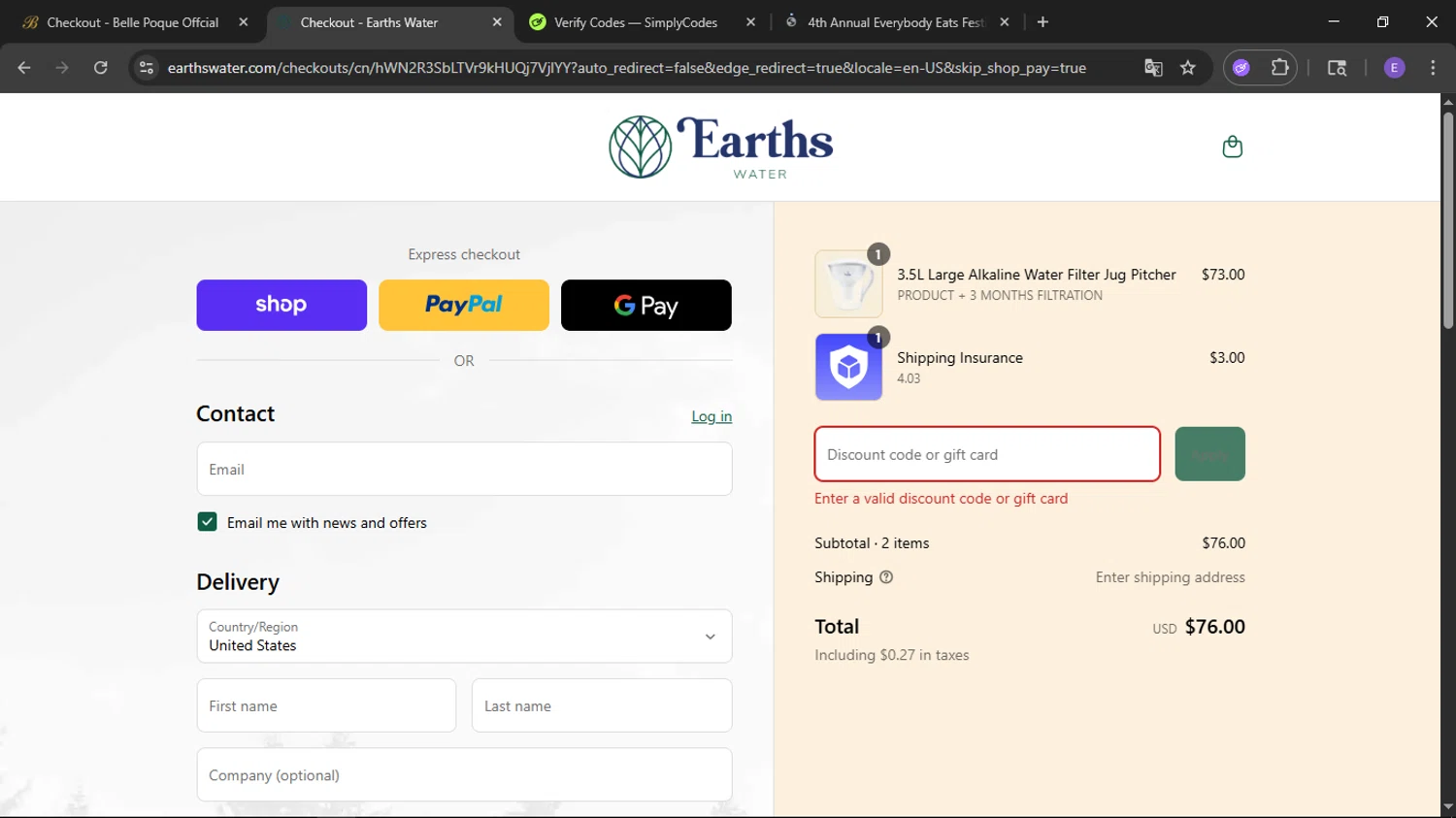Close the Verify Codes SimplyCodes tab
Screen dimensions: 1456x818
click(750, 22)
